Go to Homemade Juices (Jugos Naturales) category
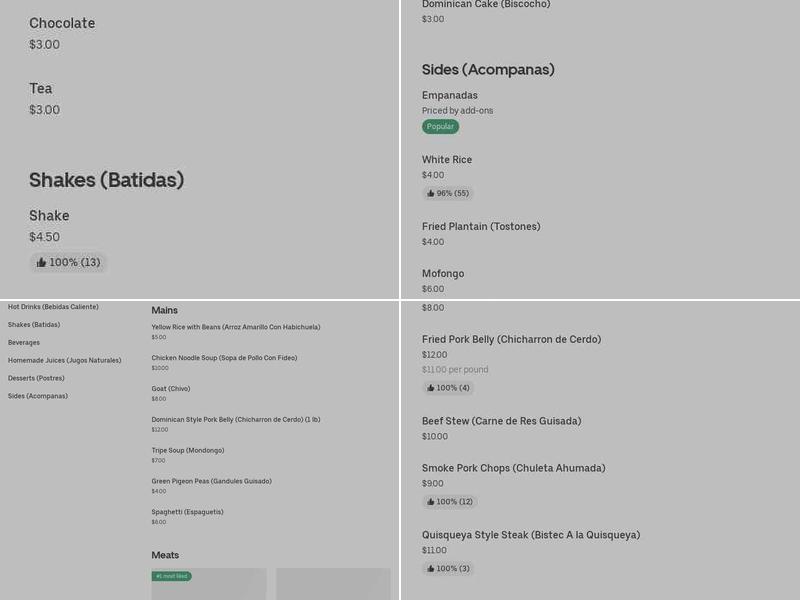 pyautogui.click(x=64, y=360)
